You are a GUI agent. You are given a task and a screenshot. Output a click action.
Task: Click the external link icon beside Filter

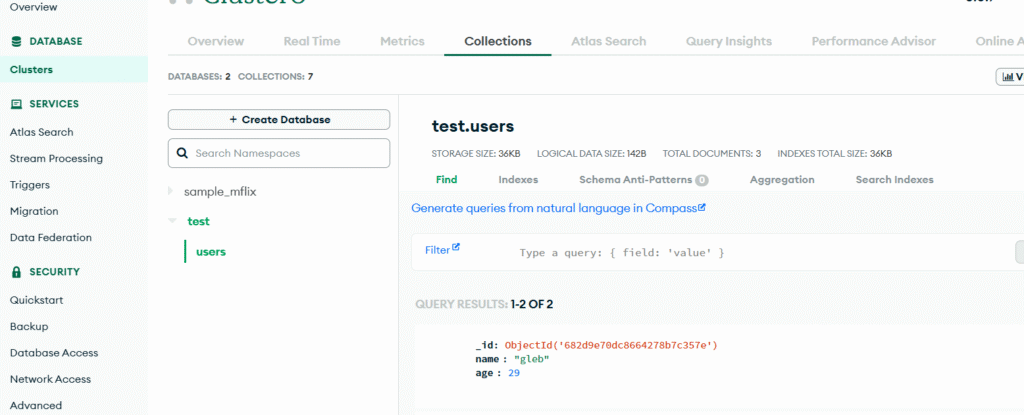[456, 248]
